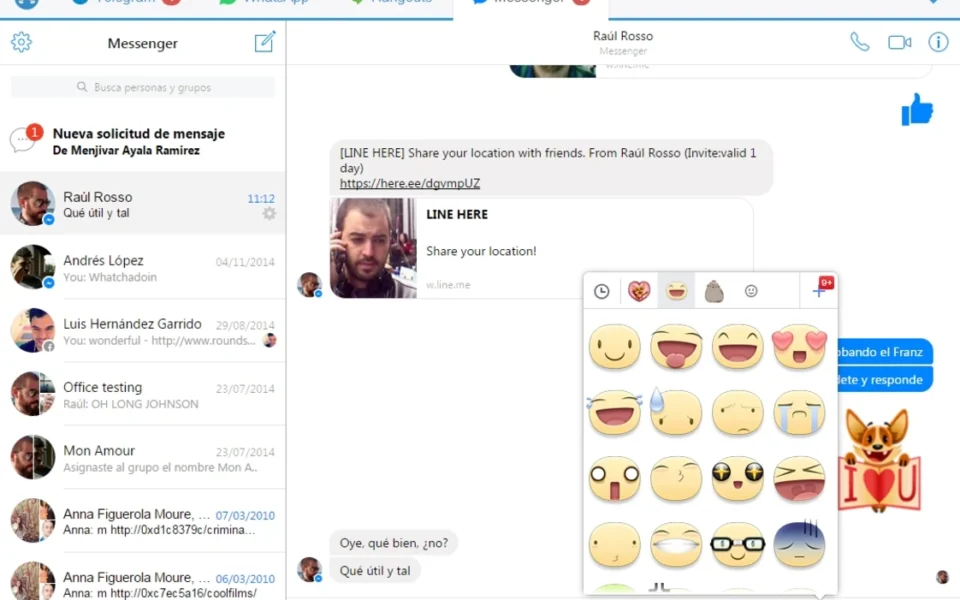Compose a new message

tap(264, 42)
